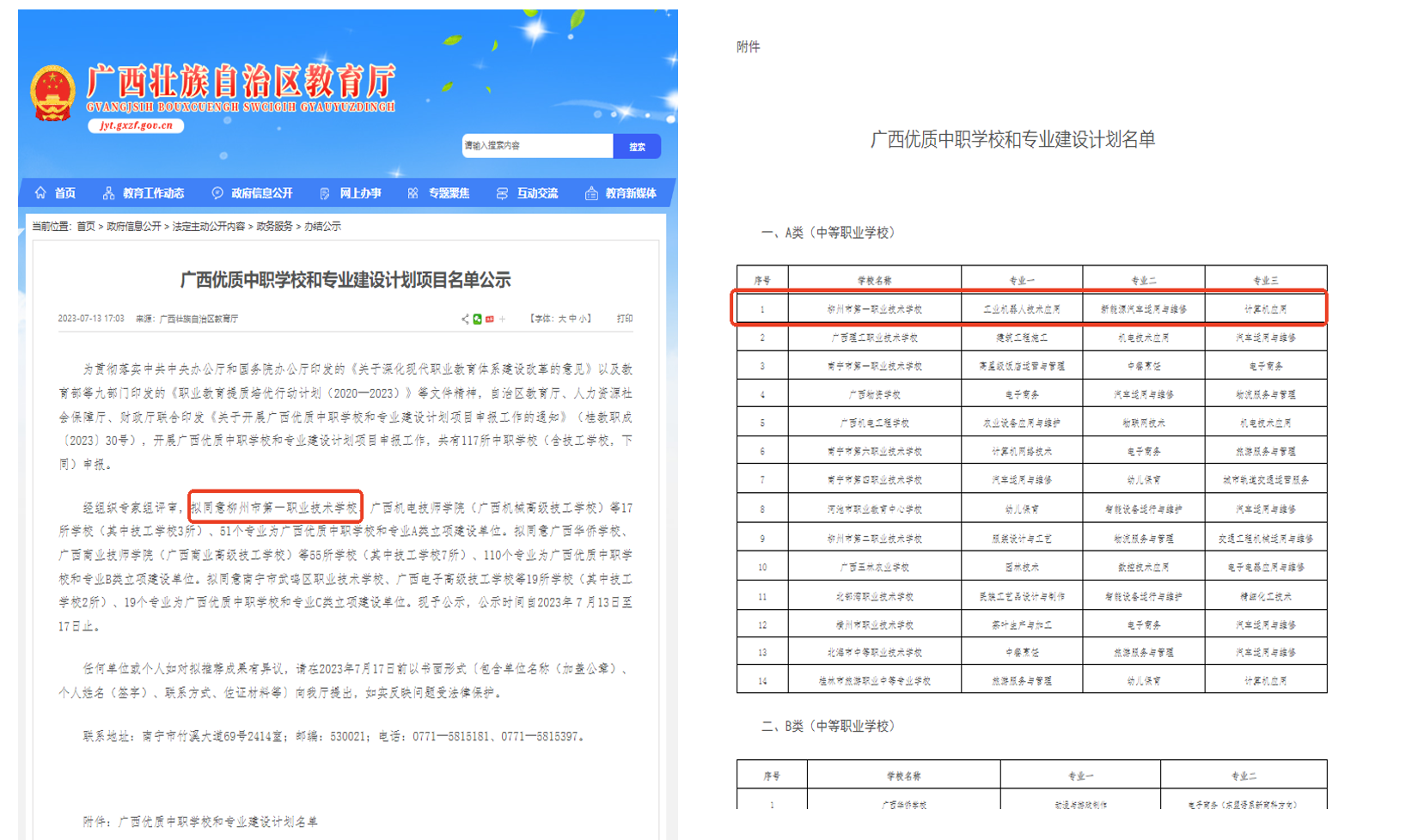Click the cell 北海市中等职业技术学校
1418x840 pixels.
coord(875,653)
